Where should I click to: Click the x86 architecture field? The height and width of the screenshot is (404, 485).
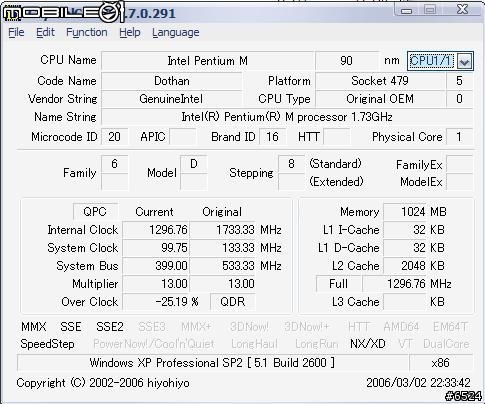click(x=441, y=363)
